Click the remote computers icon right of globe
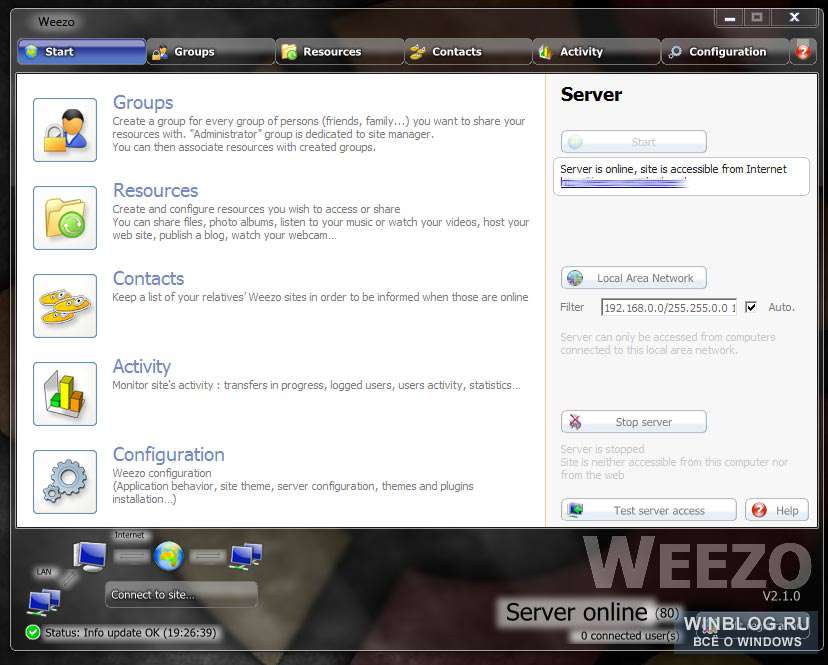Viewport: 828px width, 665px height. tap(246, 556)
